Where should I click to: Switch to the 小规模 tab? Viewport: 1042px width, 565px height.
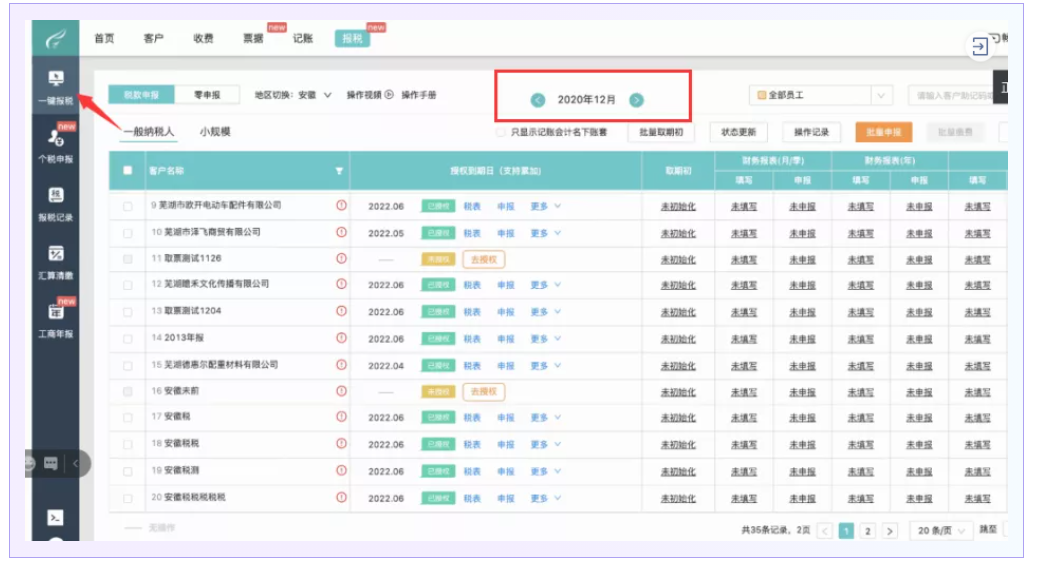click(215, 131)
